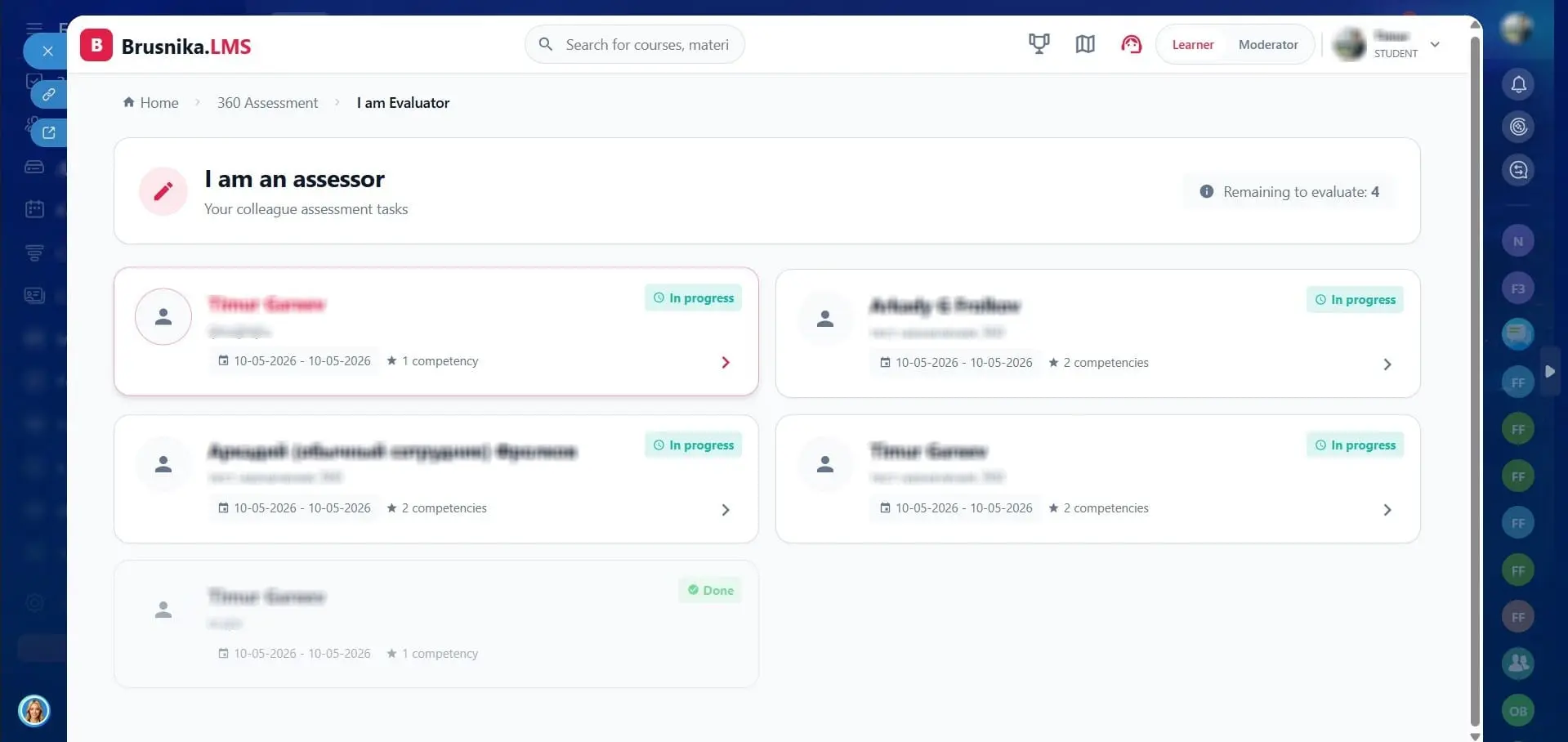1568x742 pixels.
Task: Click the info icon beside Remaining to evaluate
Action: click(x=1206, y=191)
